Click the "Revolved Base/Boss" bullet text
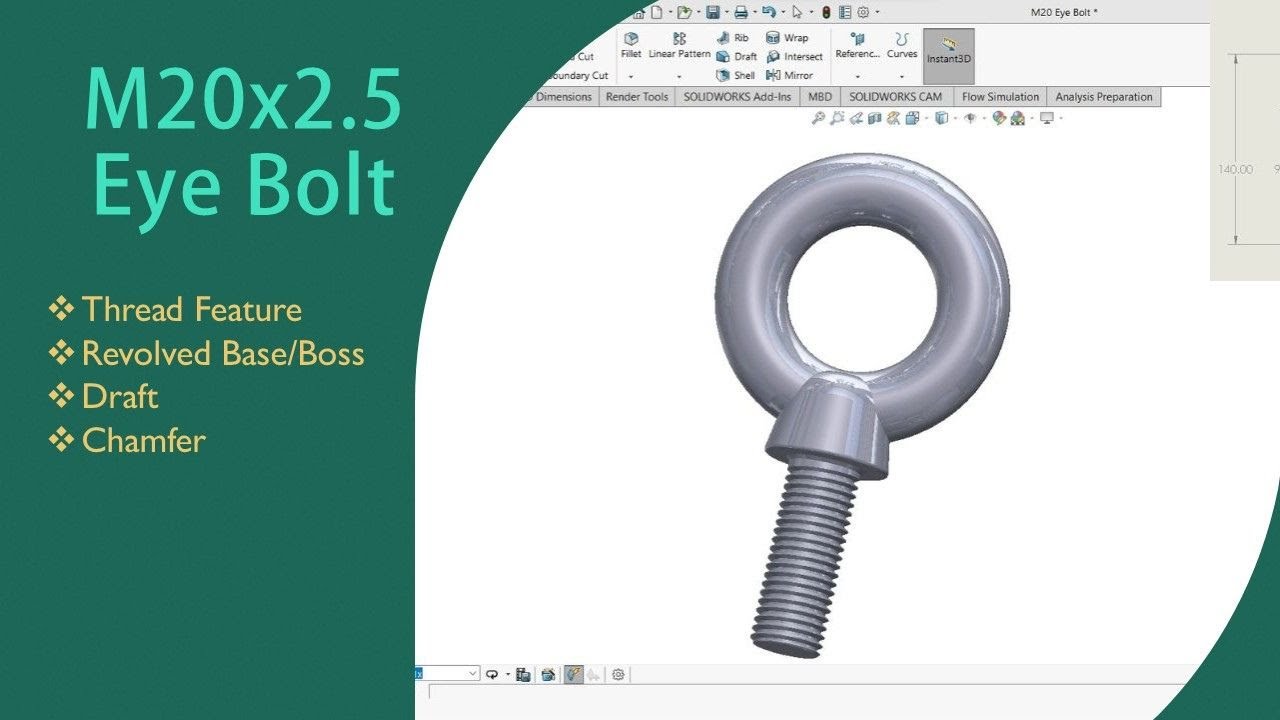This screenshot has width=1280, height=720. [x=223, y=353]
